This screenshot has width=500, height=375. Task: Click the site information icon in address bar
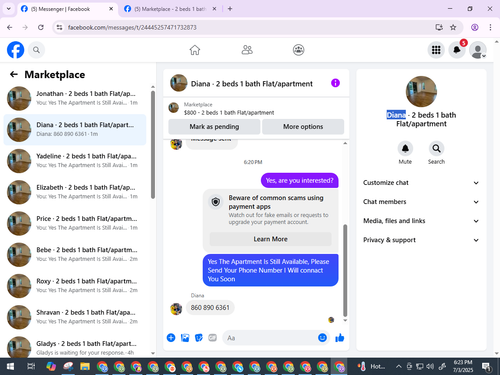(59, 27)
